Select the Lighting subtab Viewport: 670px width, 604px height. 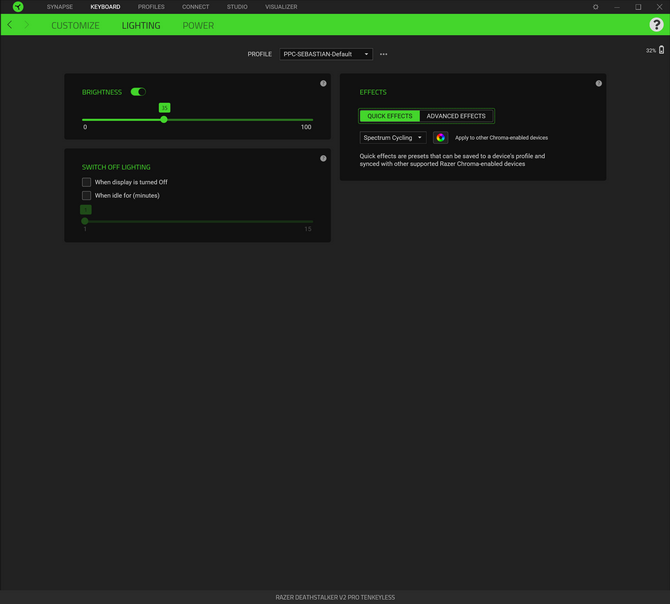[141, 26]
